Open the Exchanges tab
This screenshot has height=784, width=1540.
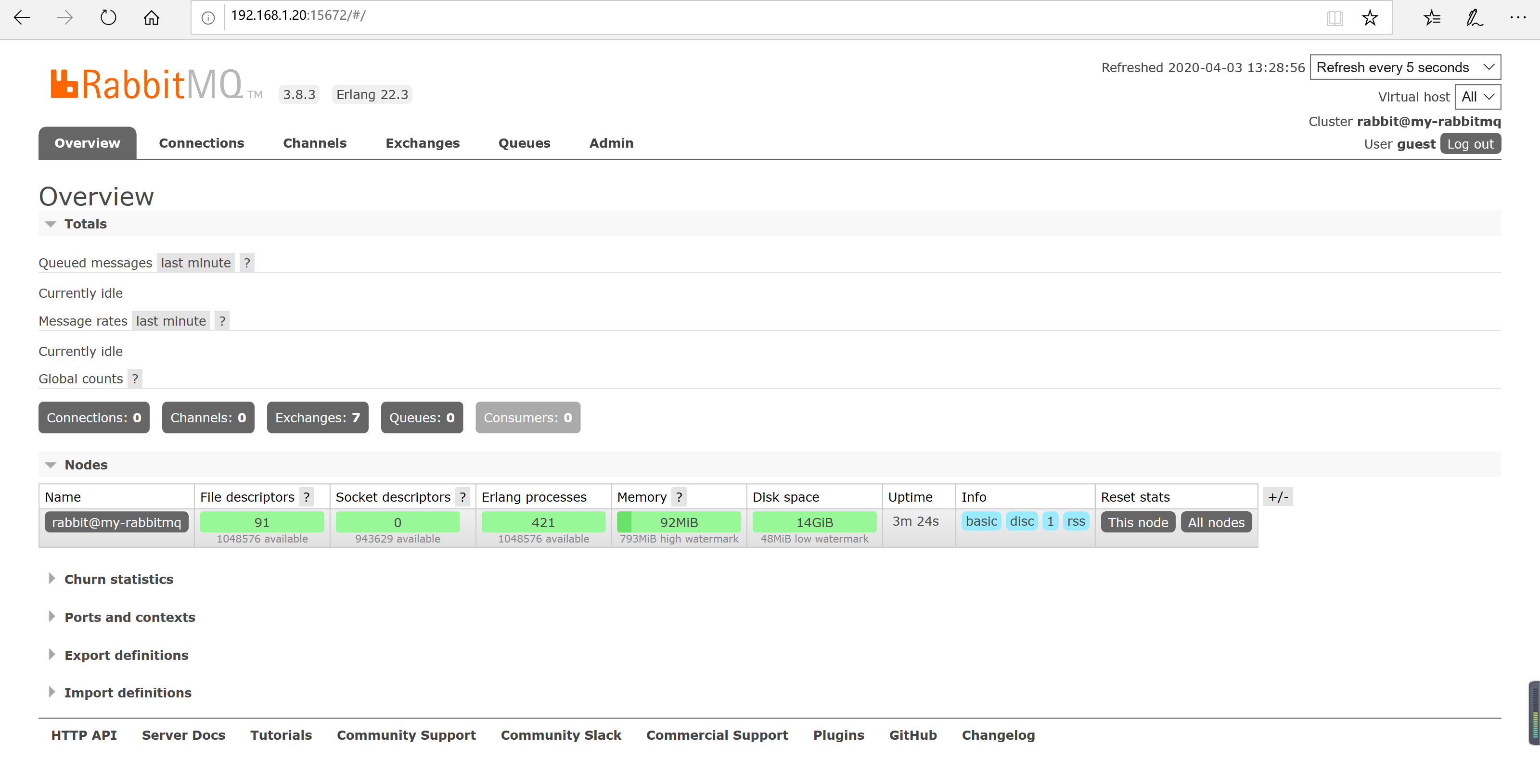pyautogui.click(x=422, y=143)
